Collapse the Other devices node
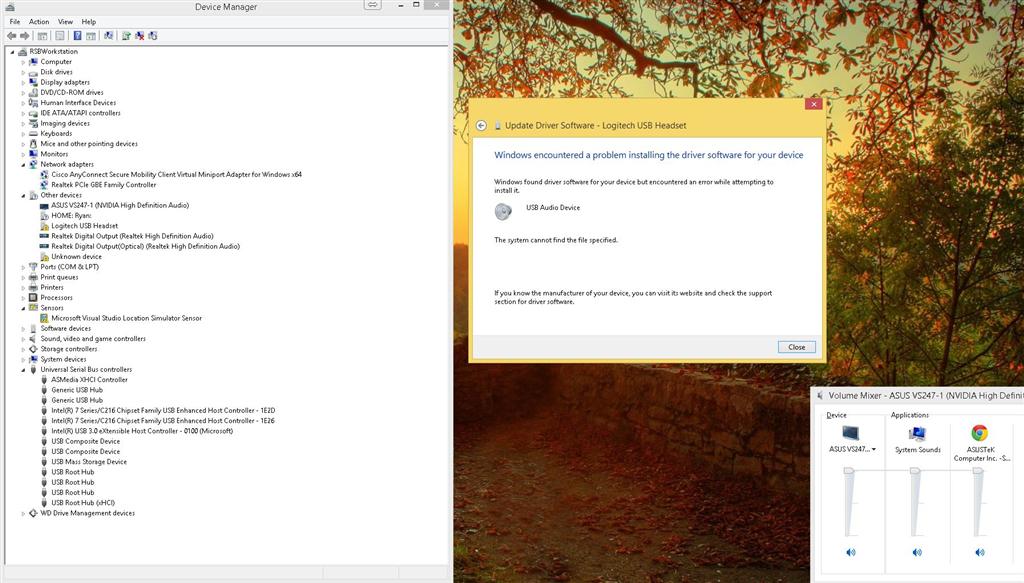 click(x=24, y=195)
